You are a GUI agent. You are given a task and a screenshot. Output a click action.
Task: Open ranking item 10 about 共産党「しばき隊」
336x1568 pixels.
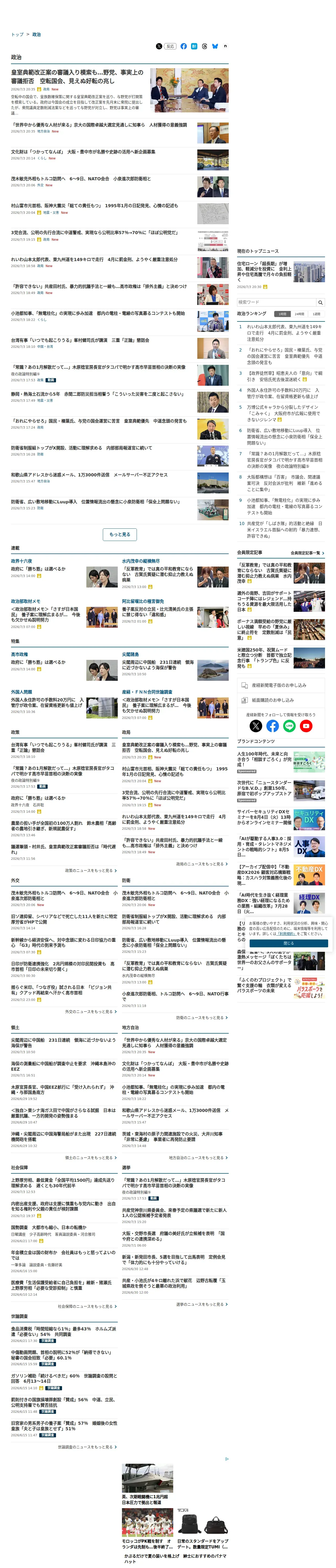click(284, 529)
